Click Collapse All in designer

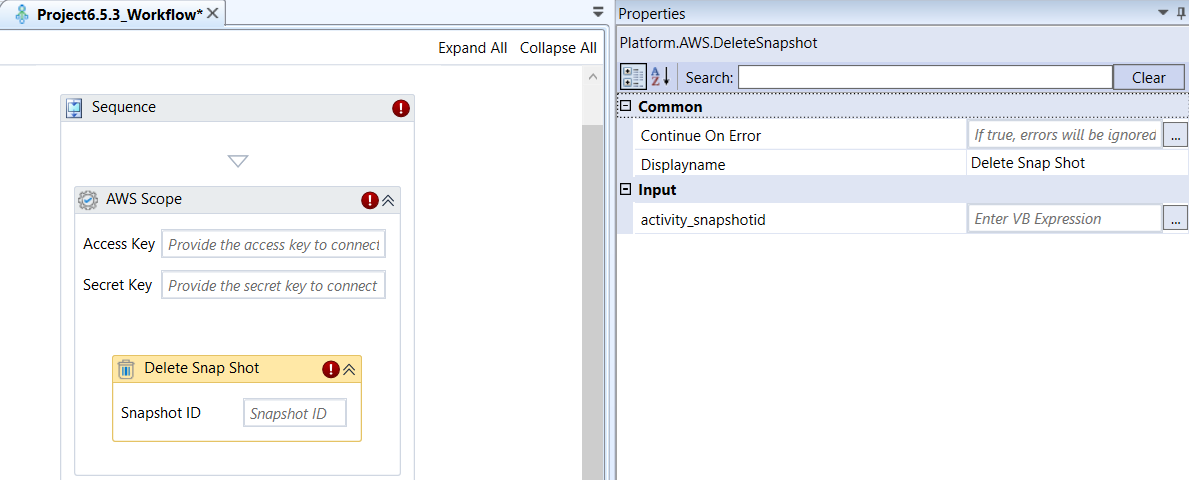click(x=558, y=48)
